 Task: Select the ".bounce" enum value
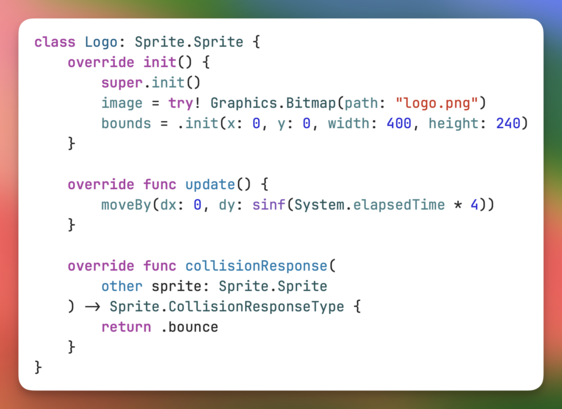point(189,327)
